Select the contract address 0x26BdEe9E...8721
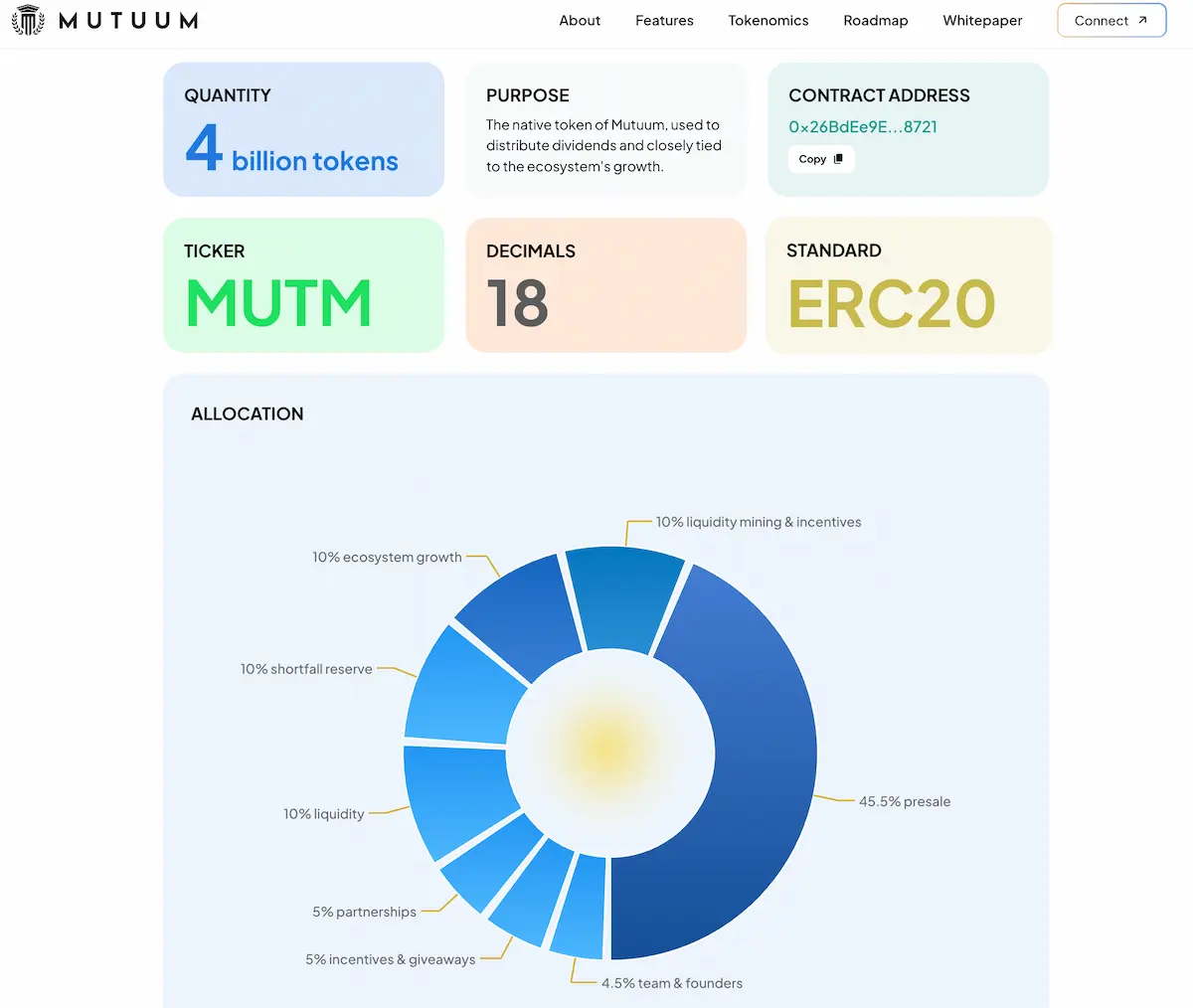 click(x=863, y=127)
